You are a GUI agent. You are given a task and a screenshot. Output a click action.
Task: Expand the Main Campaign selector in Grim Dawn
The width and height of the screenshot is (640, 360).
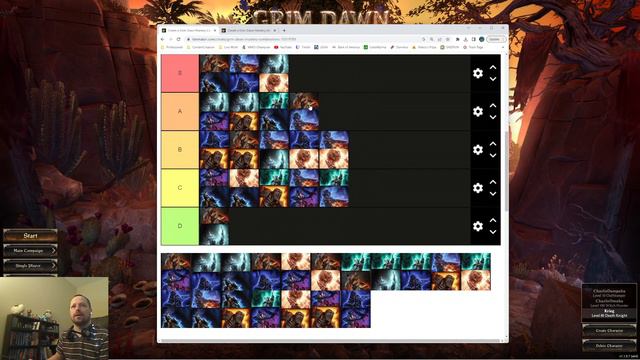point(30,251)
